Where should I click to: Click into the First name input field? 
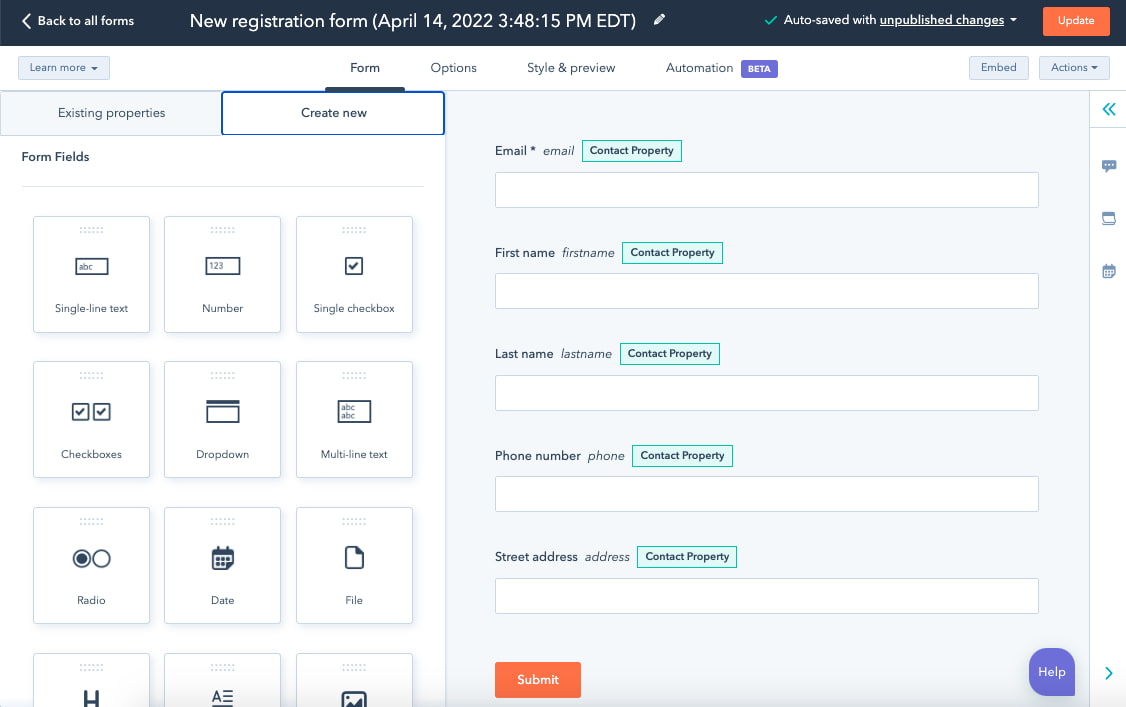click(x=766, y=291)
